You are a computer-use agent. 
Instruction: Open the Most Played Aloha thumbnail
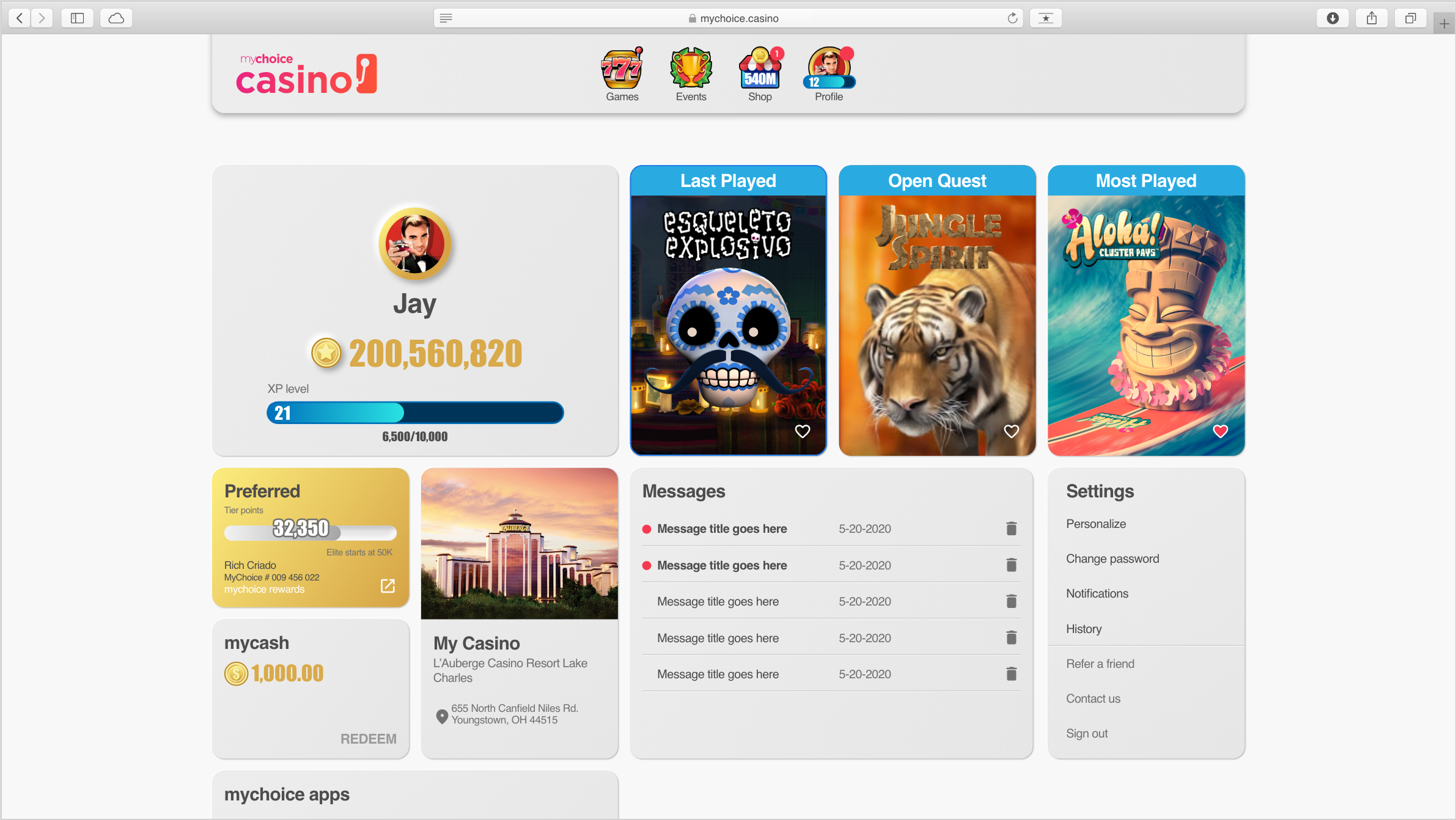click(1146, 325)
